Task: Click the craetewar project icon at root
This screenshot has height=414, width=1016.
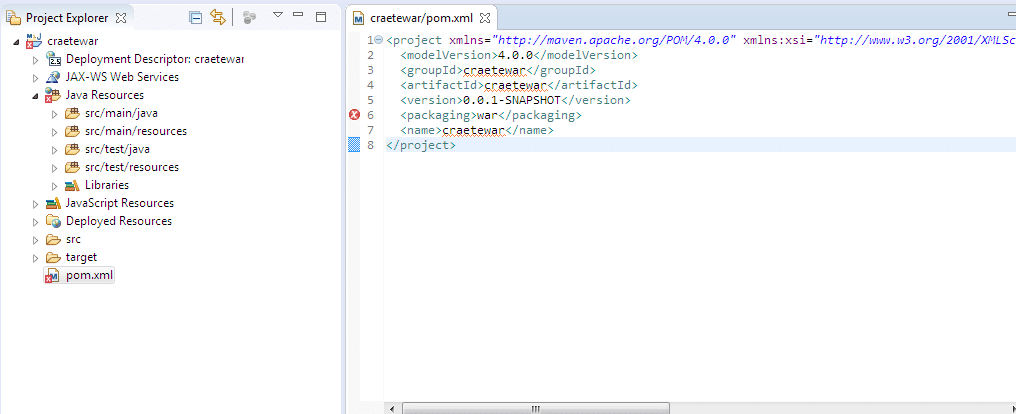Action: click(34, 41)
